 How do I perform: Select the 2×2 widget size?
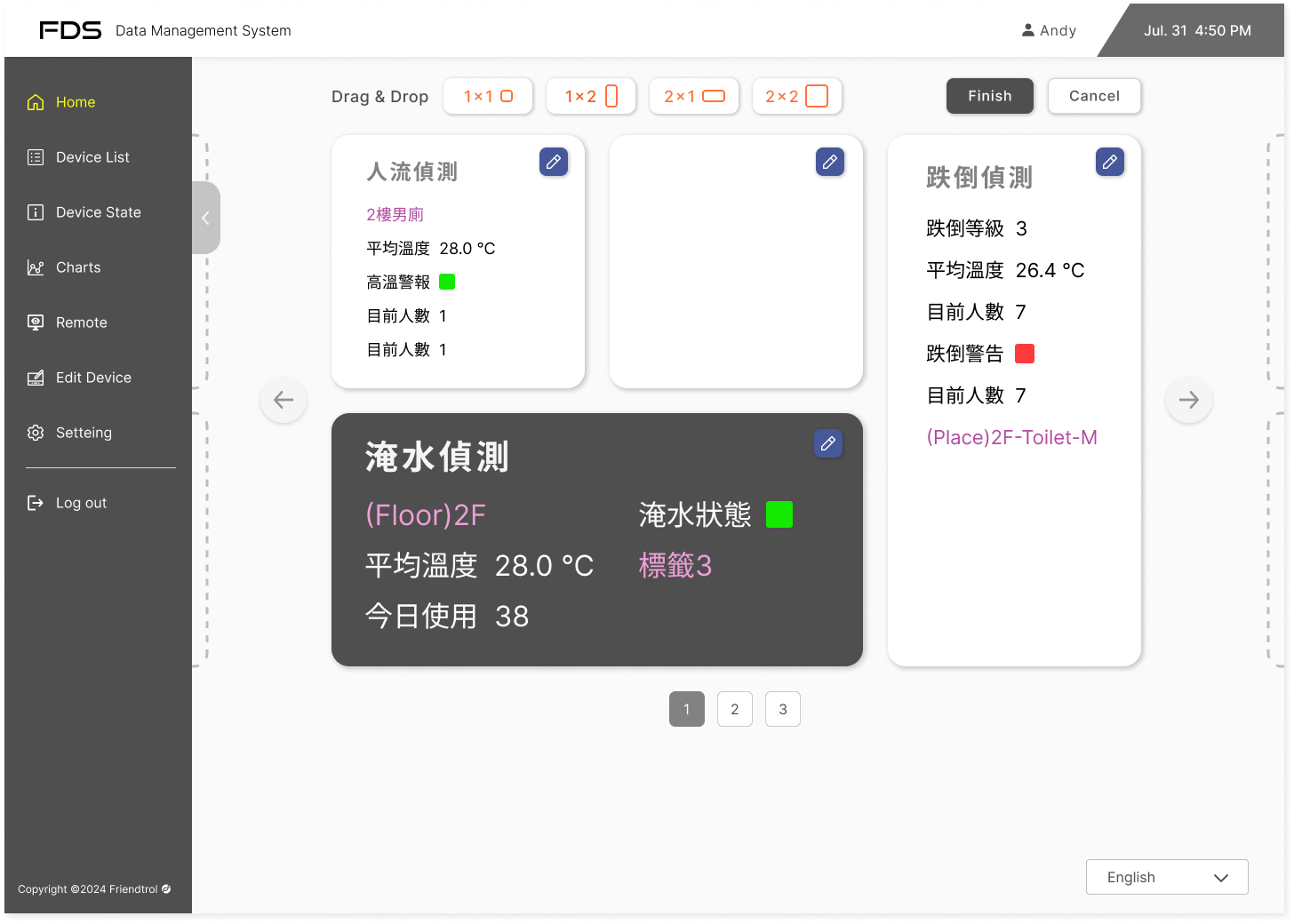pyautogui.click(x=796, y=96)
